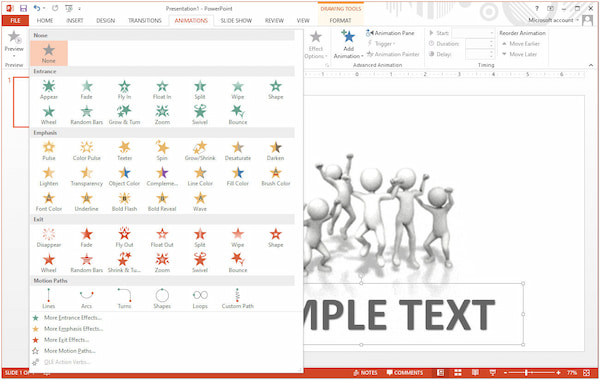Apply Grow & Turn entrance effect
600x380 pixels.
[x=124, y=115]
